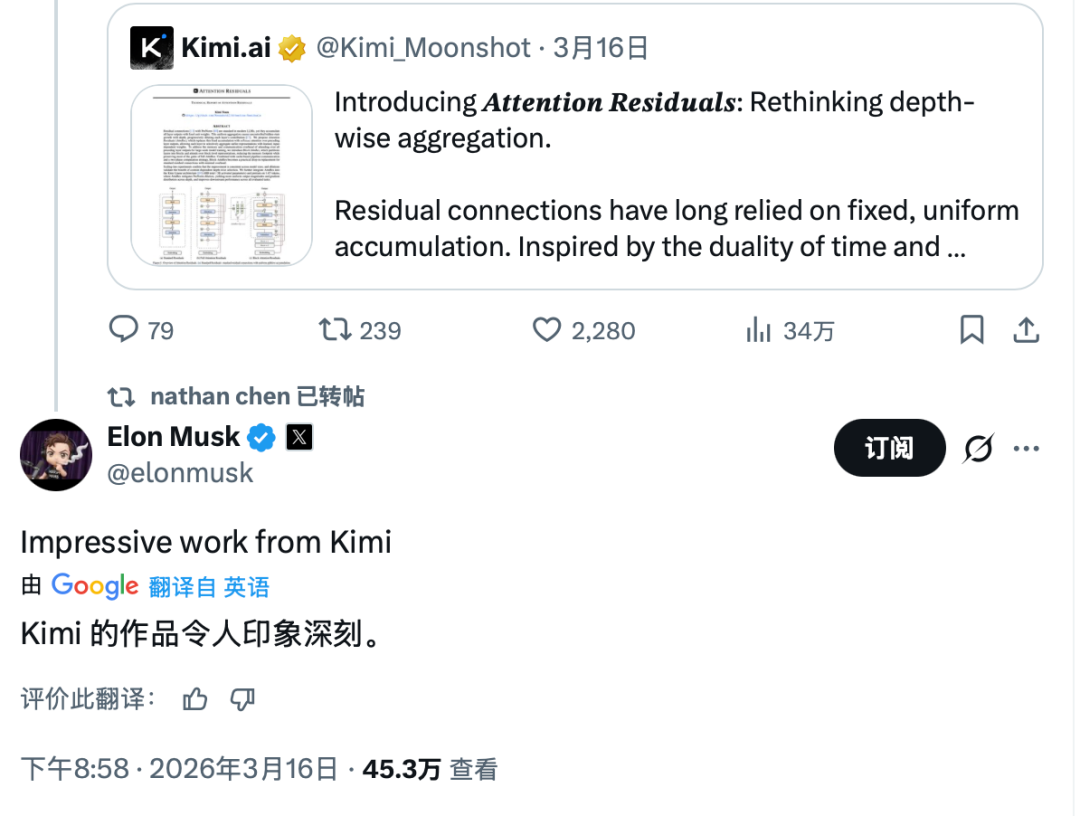Open Elon Musk's profile avatar
The height and width of the screenshot is (816, 1080).
pos(56,455)
